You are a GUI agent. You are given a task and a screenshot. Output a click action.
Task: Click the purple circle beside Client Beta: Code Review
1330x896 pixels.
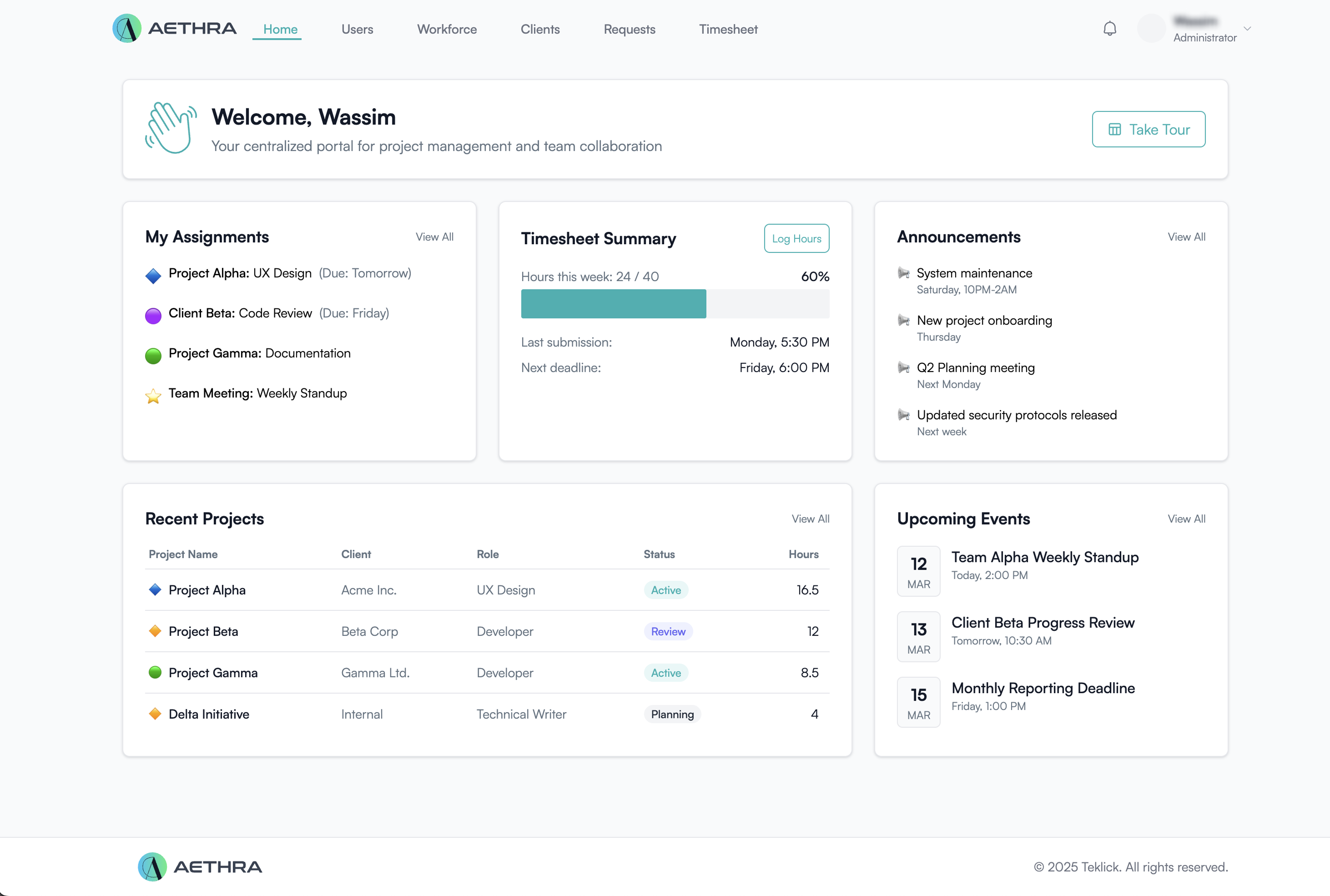point(153,316)
